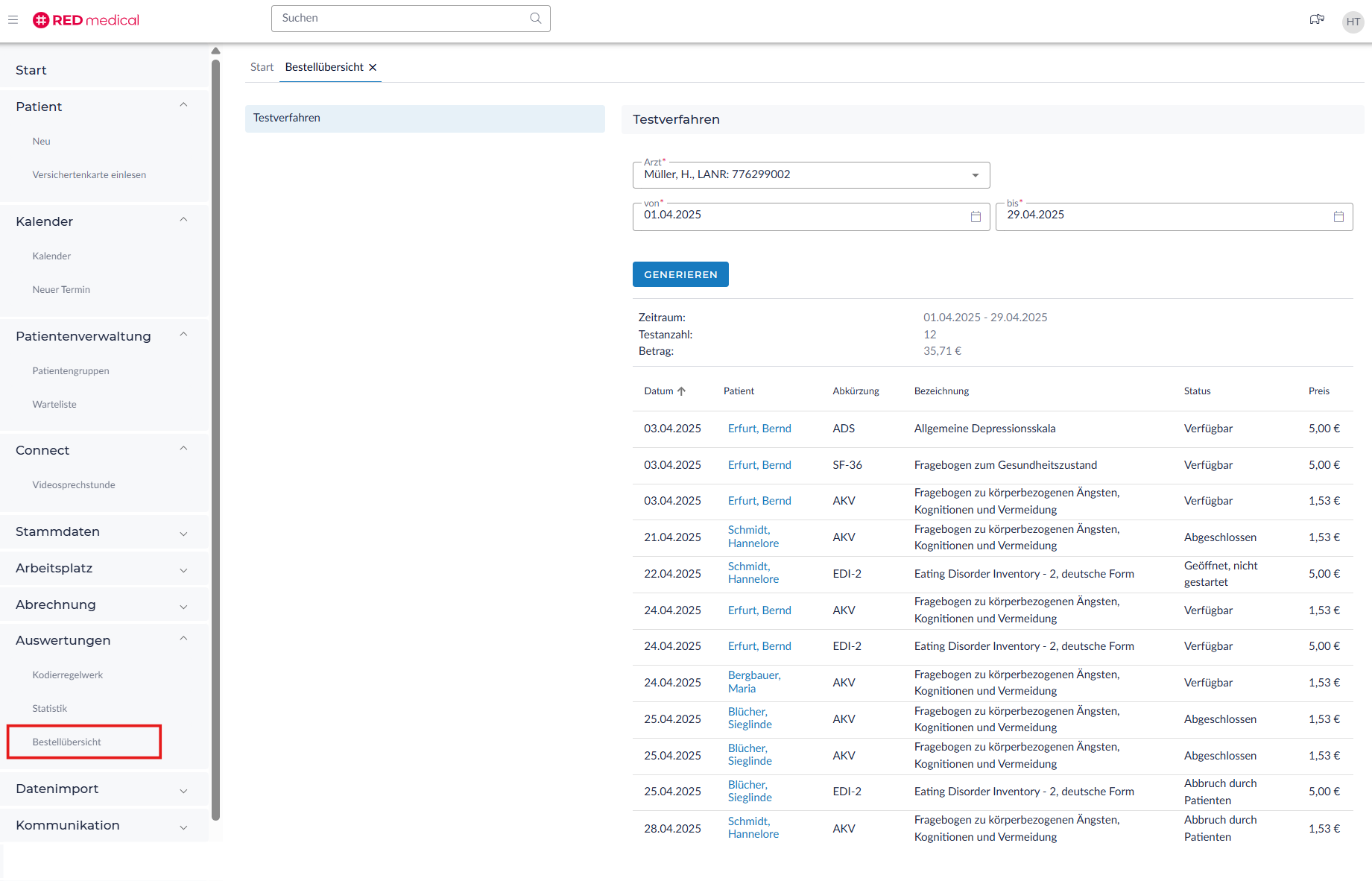
Task: Open the feedback chat icon in header
Action: pos(1317,20)
